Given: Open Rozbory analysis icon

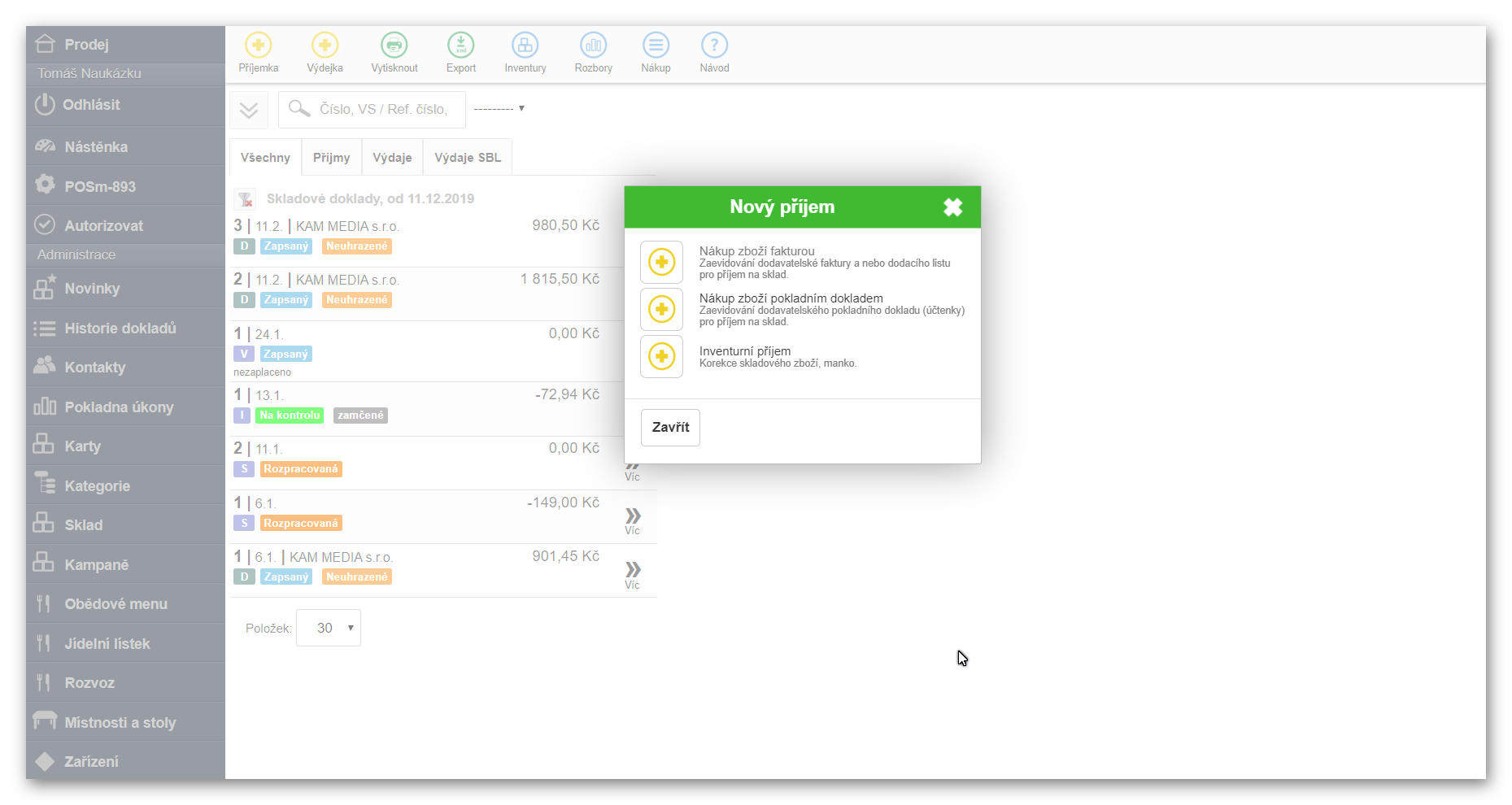Looking at the screenshot, I should coord(593,46).
